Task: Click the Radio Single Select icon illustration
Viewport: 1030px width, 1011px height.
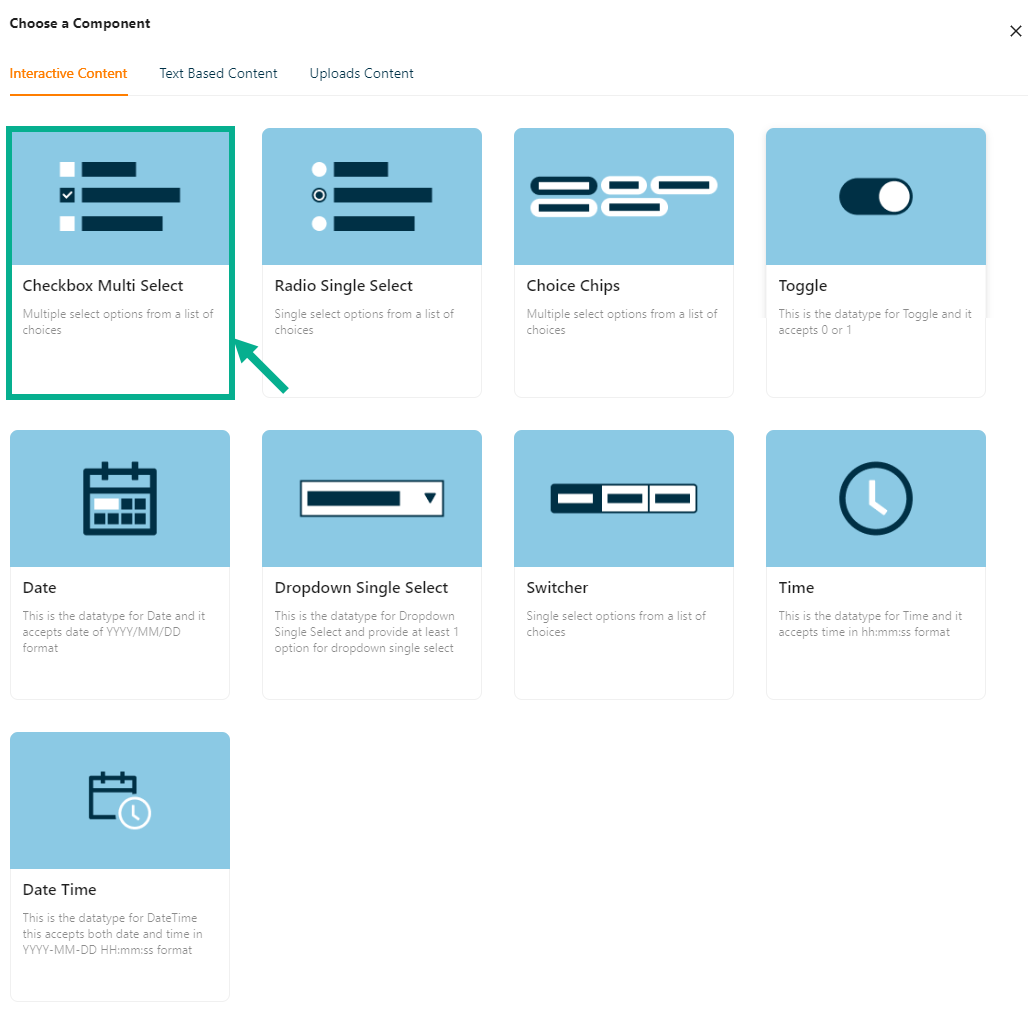Action: 372,196
